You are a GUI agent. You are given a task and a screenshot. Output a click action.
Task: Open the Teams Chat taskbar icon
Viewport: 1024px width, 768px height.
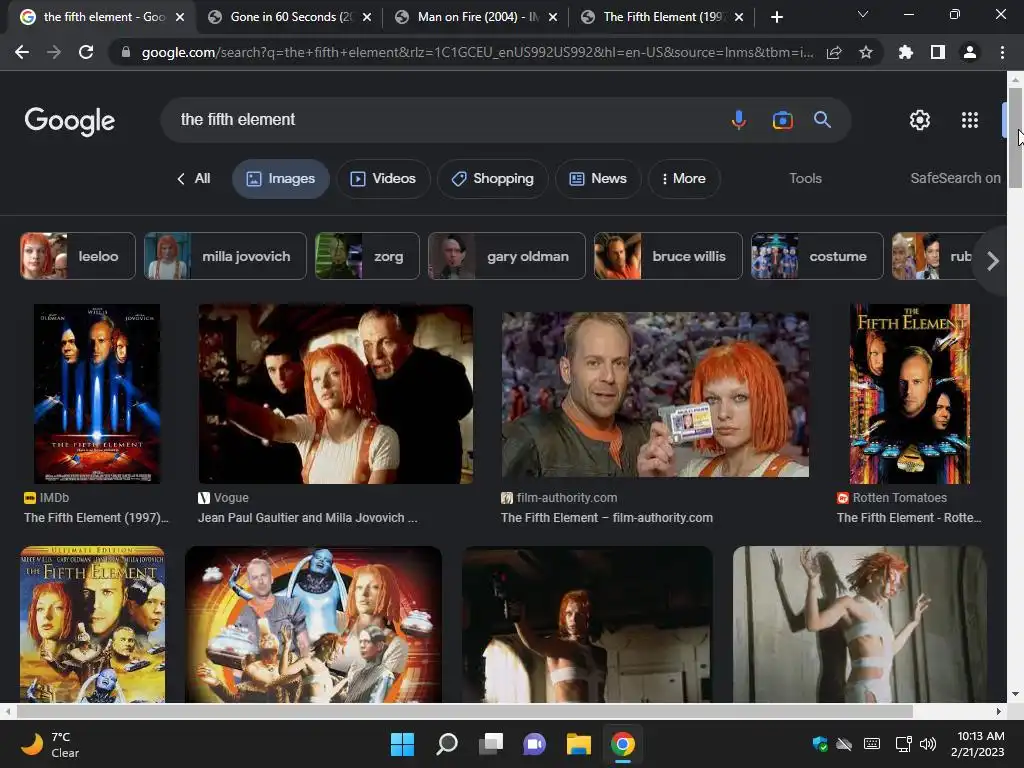pos(534,744)
